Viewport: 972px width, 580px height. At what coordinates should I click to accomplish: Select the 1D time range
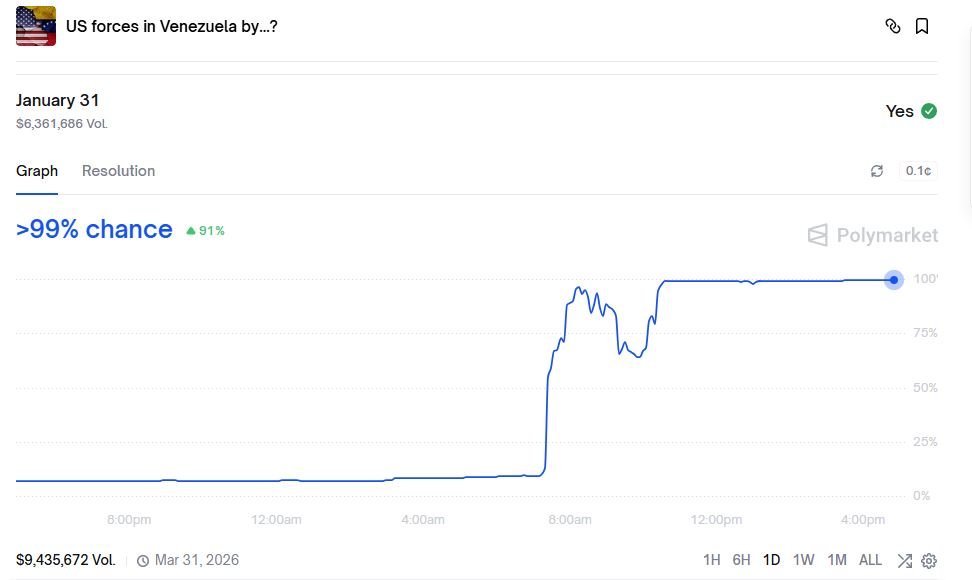tap(771, 560)
